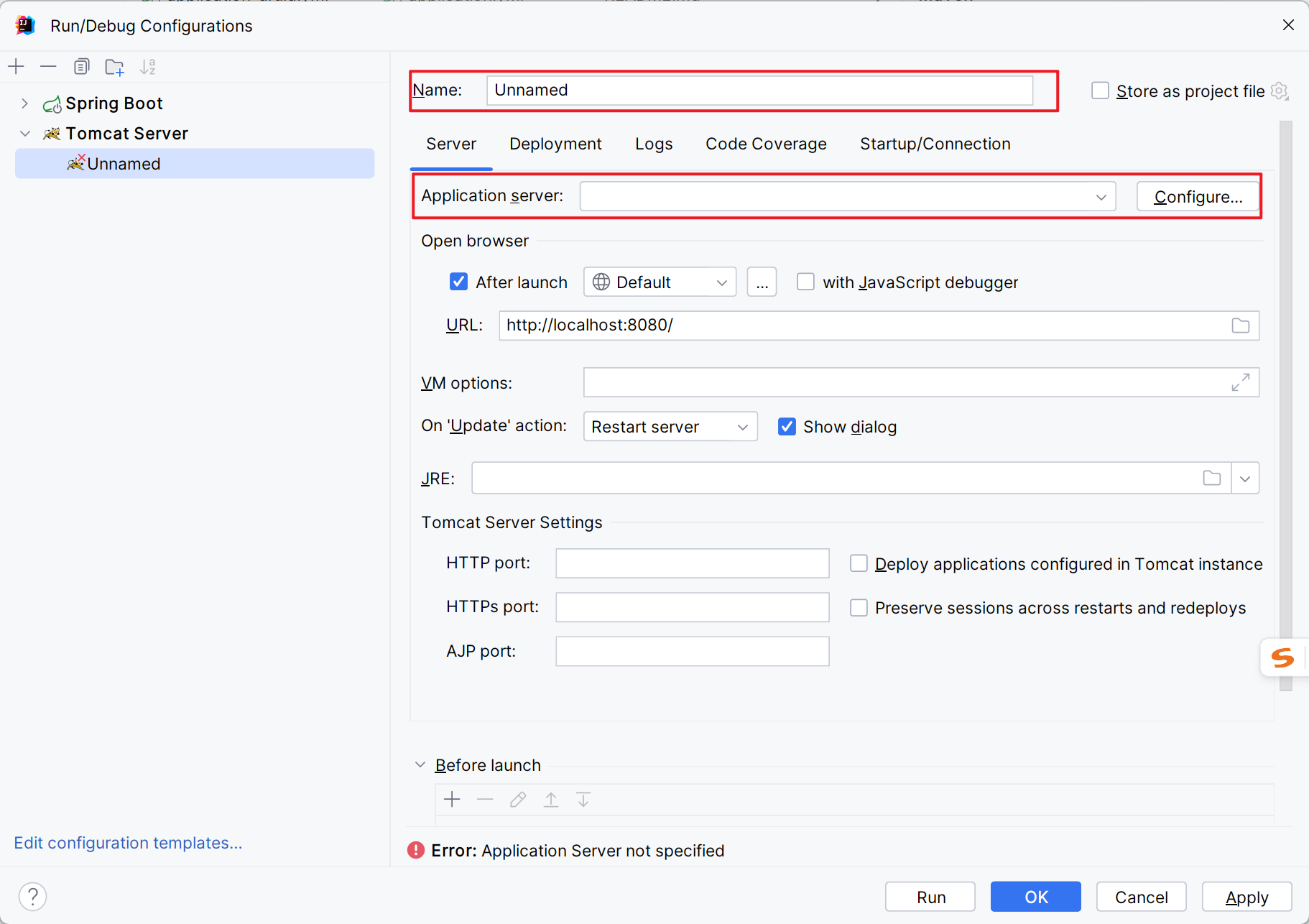
Task: Click the HTTP port field
Action: (693, 563)
